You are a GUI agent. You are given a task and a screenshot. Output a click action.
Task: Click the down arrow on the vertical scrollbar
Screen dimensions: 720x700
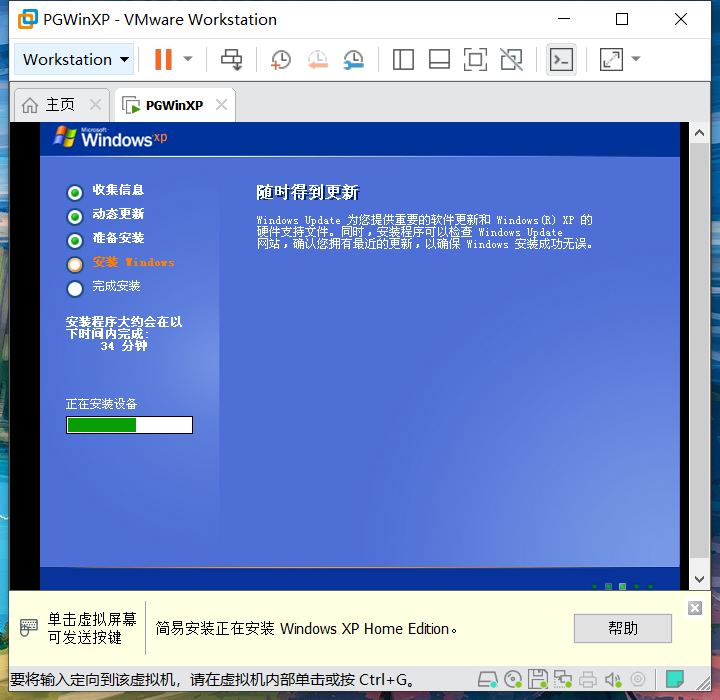click(699, 579)
